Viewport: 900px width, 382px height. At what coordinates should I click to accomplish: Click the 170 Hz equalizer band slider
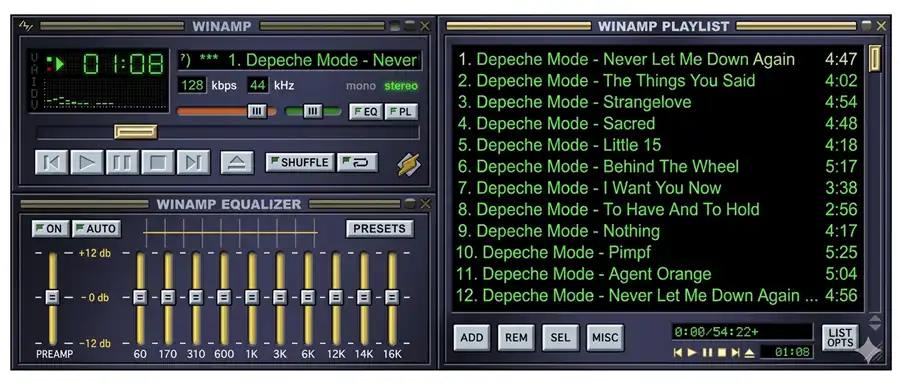[x=168, y=297]
